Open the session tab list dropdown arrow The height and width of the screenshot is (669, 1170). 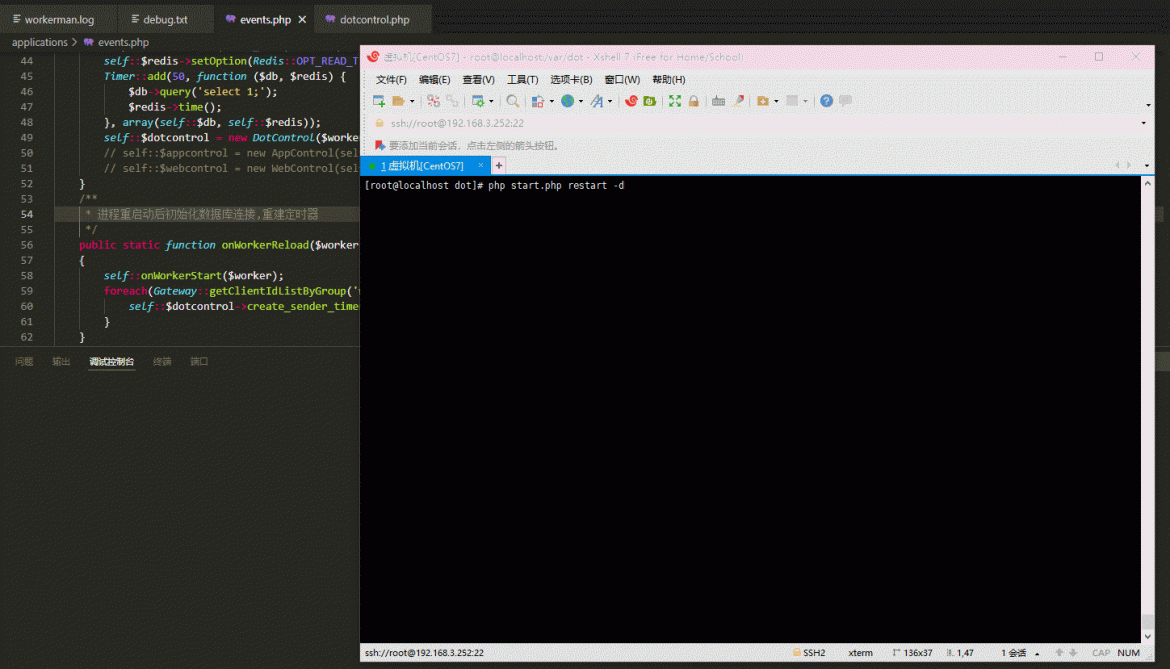click(x=1146, y=166)
